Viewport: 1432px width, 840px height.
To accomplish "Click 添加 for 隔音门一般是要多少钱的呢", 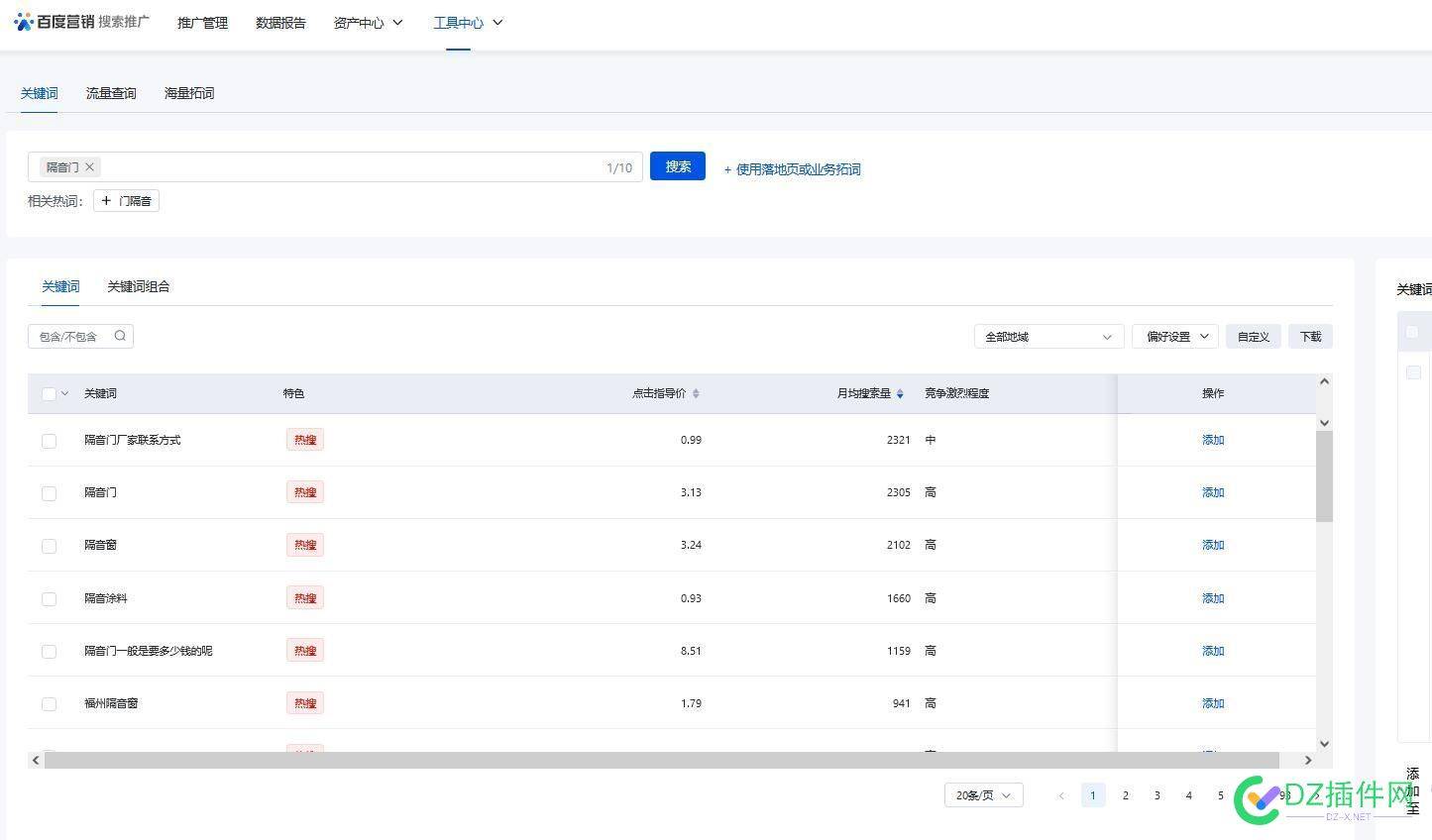I will (x=1213, y=651).
